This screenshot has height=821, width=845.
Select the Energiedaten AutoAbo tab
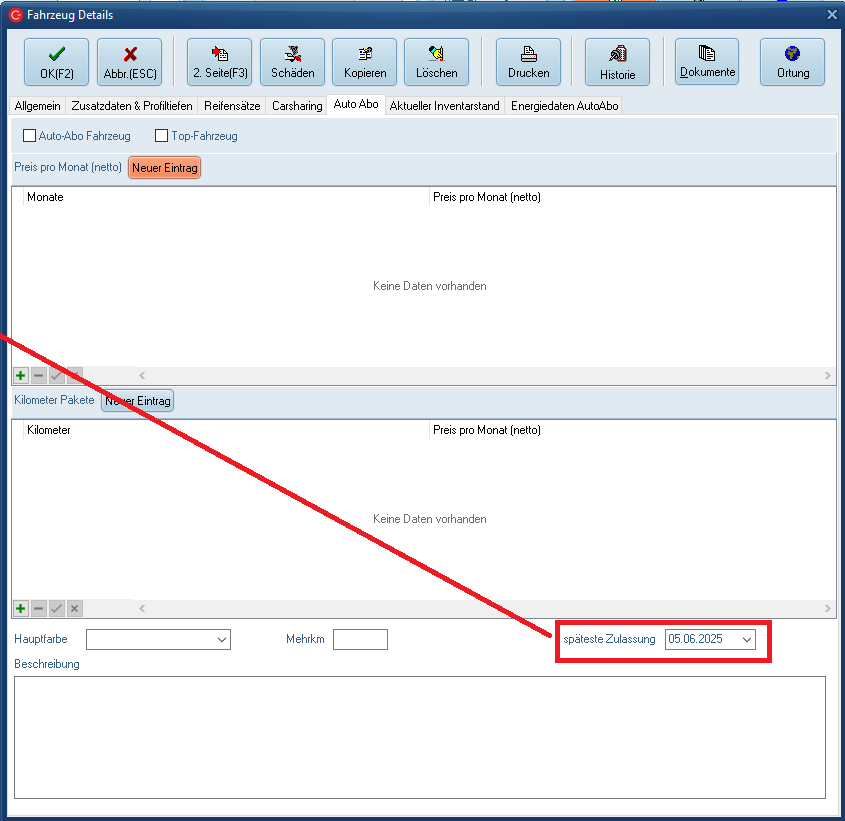pos(565,105)
